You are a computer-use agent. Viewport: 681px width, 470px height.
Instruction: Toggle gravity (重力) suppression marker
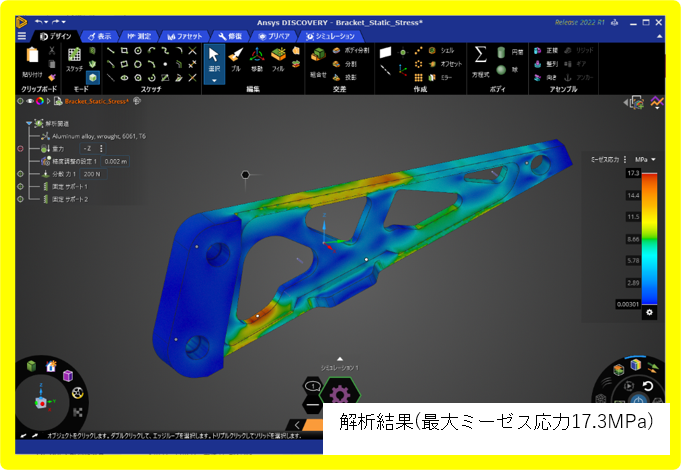point(20,149)
